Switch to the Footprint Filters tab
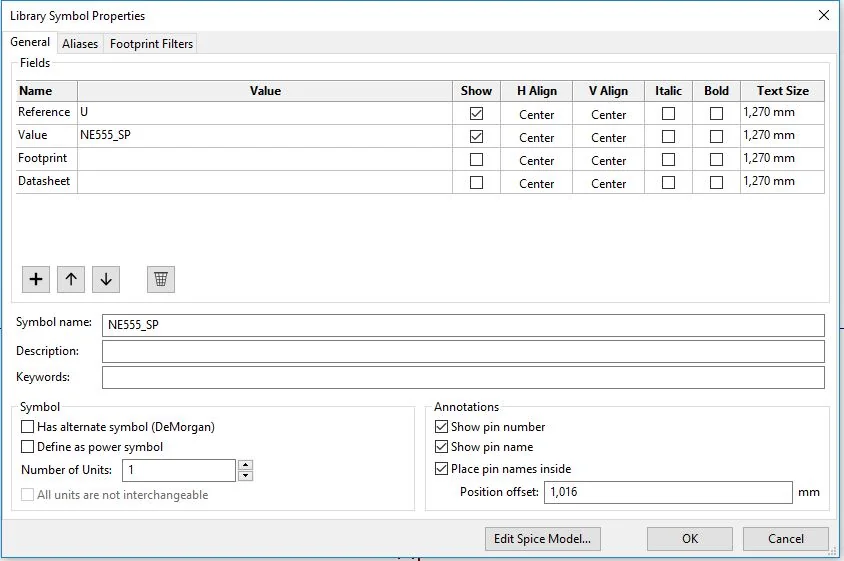844x561 pixels. pos(151,44)
